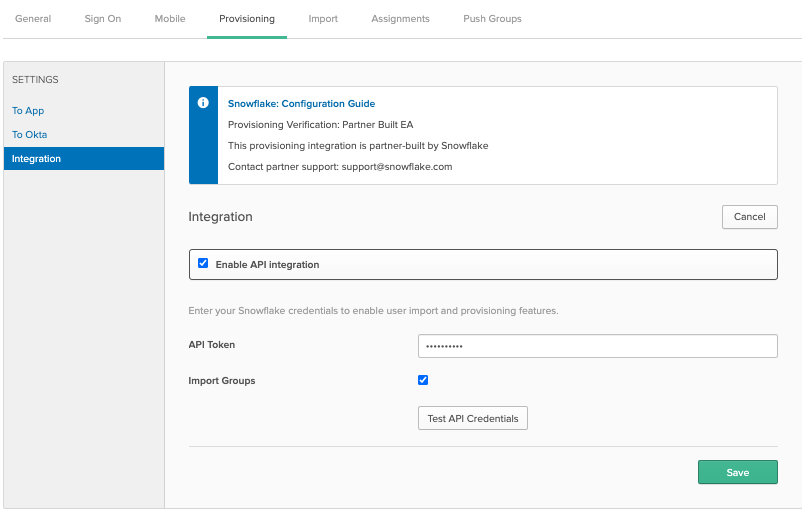Open the Sign On tab
The height and width of the screenshot is (509, 802).
click(102, 19)
